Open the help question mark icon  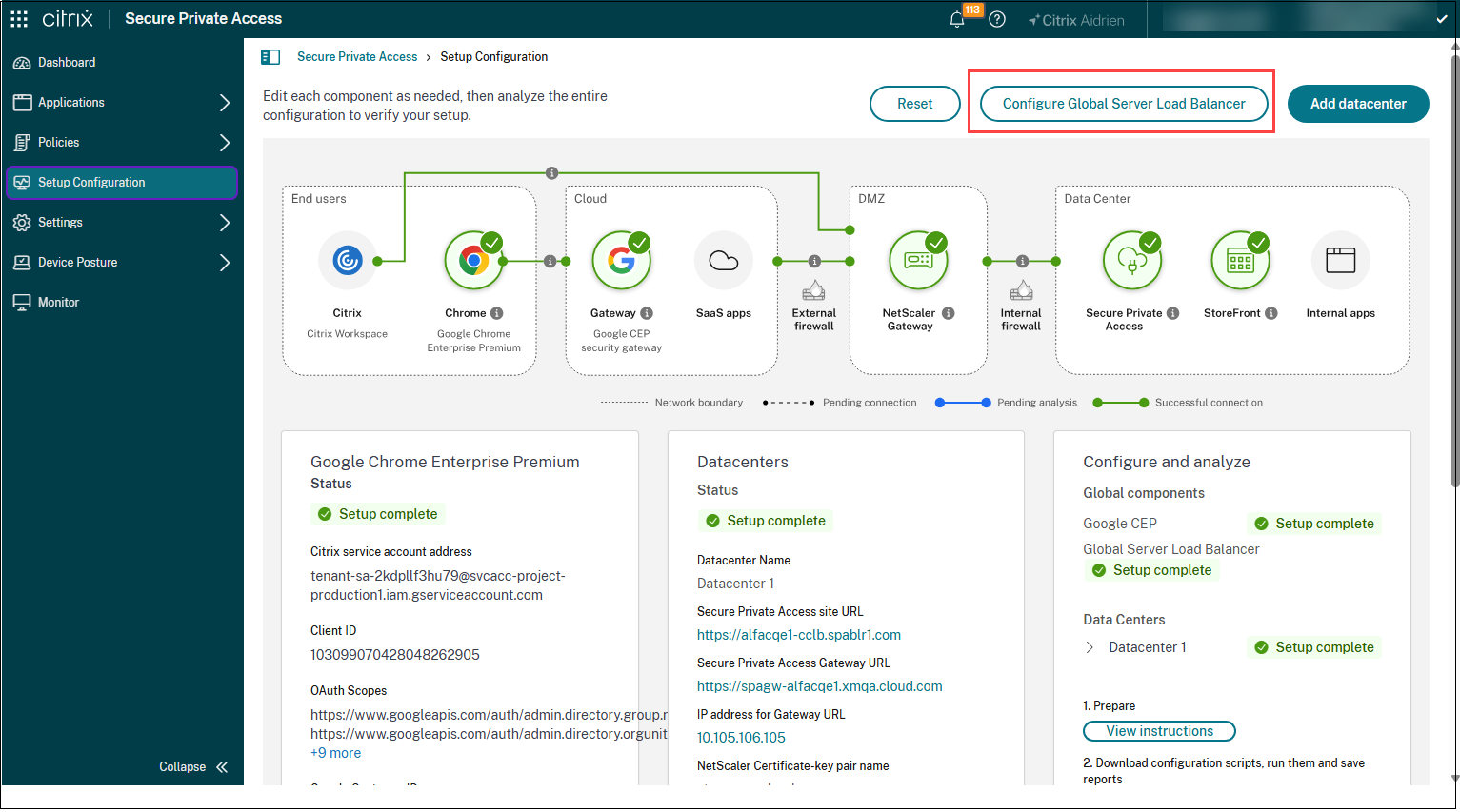pyautogui.click(x=997, y=19)
